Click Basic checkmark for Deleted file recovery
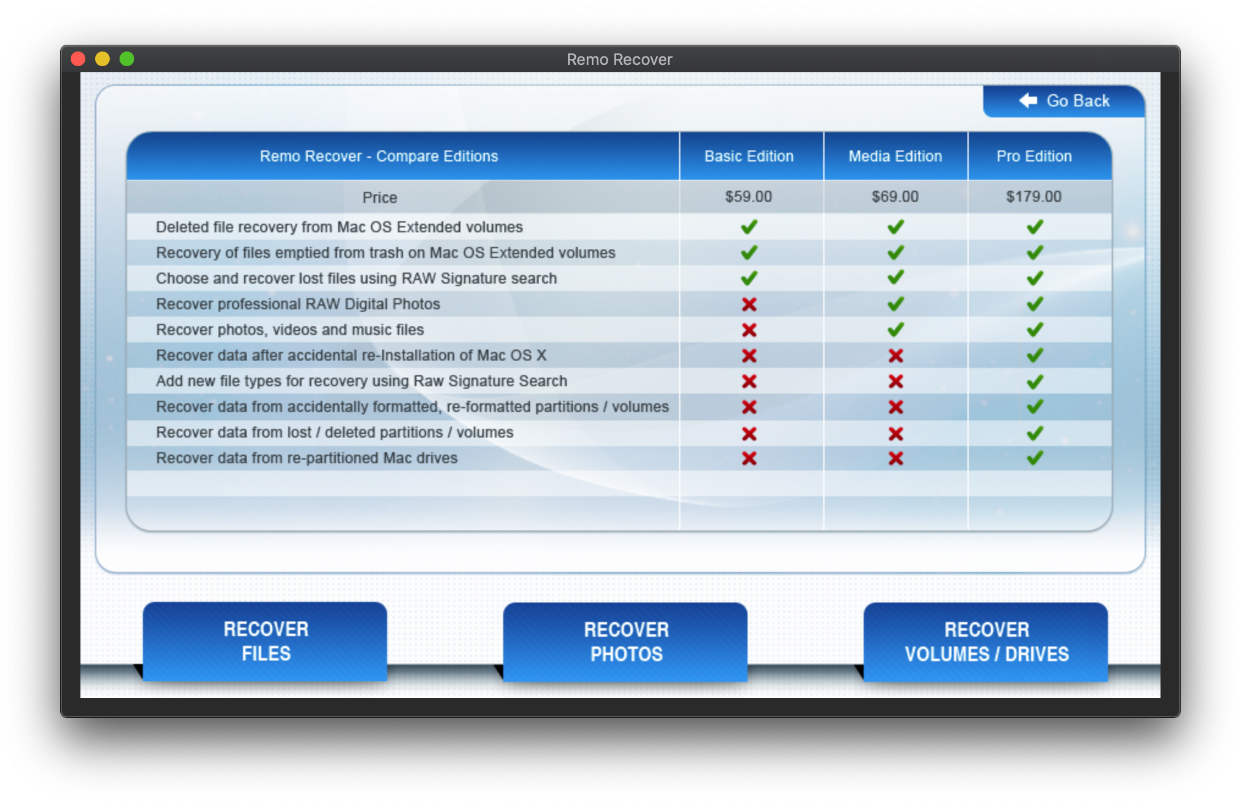The height and width of the screenshot is (809, 1240). (x=749, y=227)
